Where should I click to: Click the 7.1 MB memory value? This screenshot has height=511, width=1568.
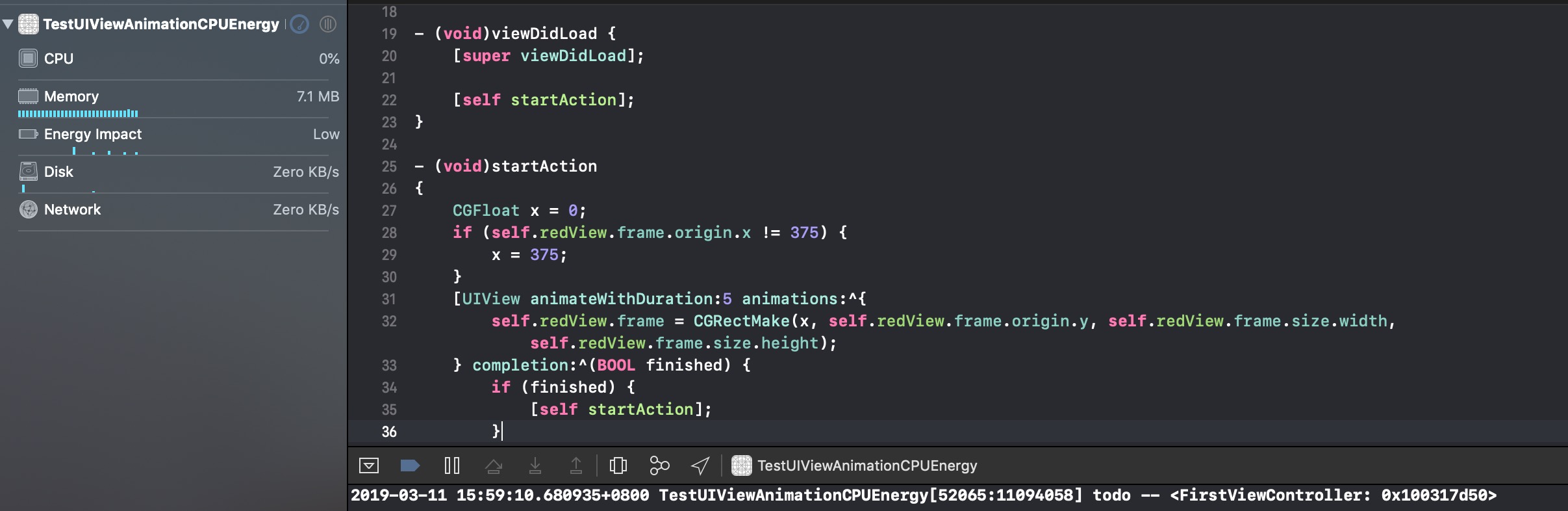tap(318, 96)
